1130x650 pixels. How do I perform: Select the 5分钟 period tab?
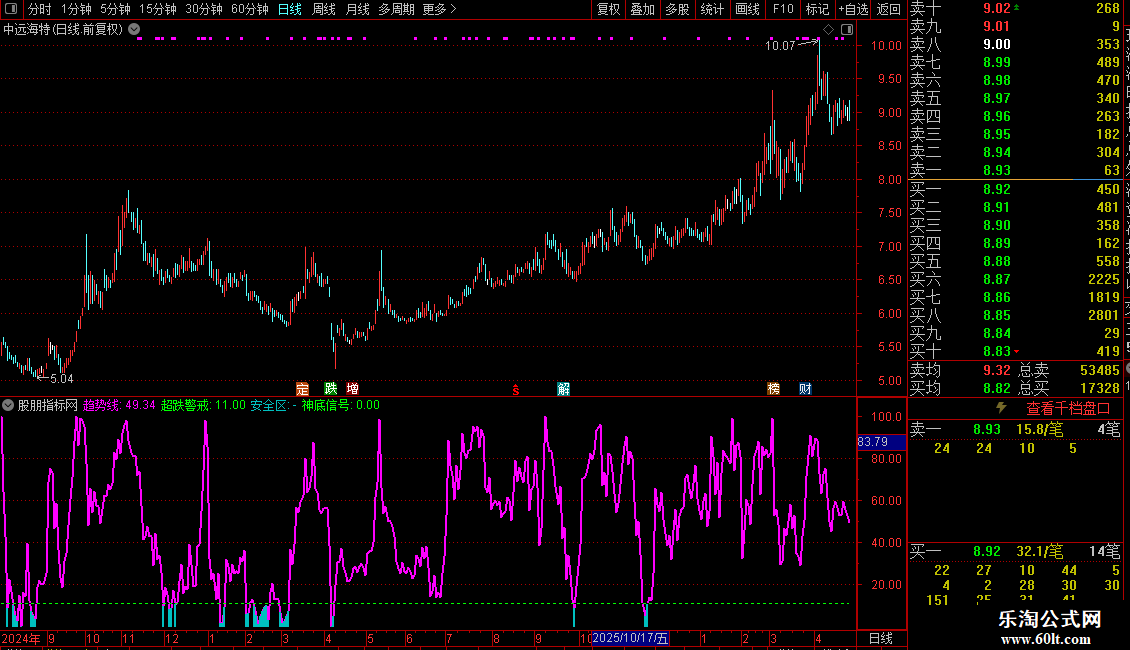point(115,9)
